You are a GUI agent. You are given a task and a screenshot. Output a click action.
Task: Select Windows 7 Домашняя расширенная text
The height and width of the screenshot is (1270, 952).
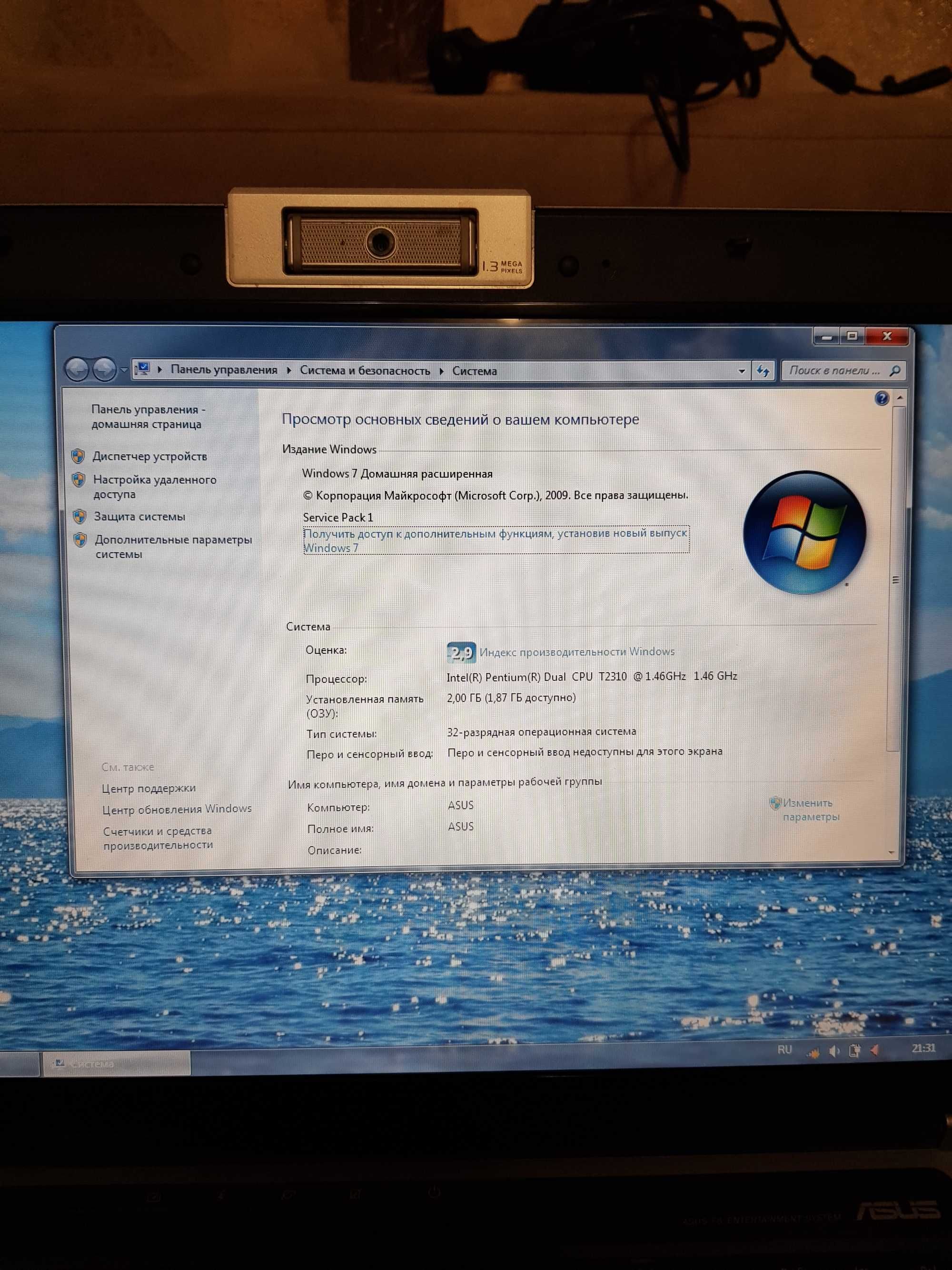click(x=397, y=474)
